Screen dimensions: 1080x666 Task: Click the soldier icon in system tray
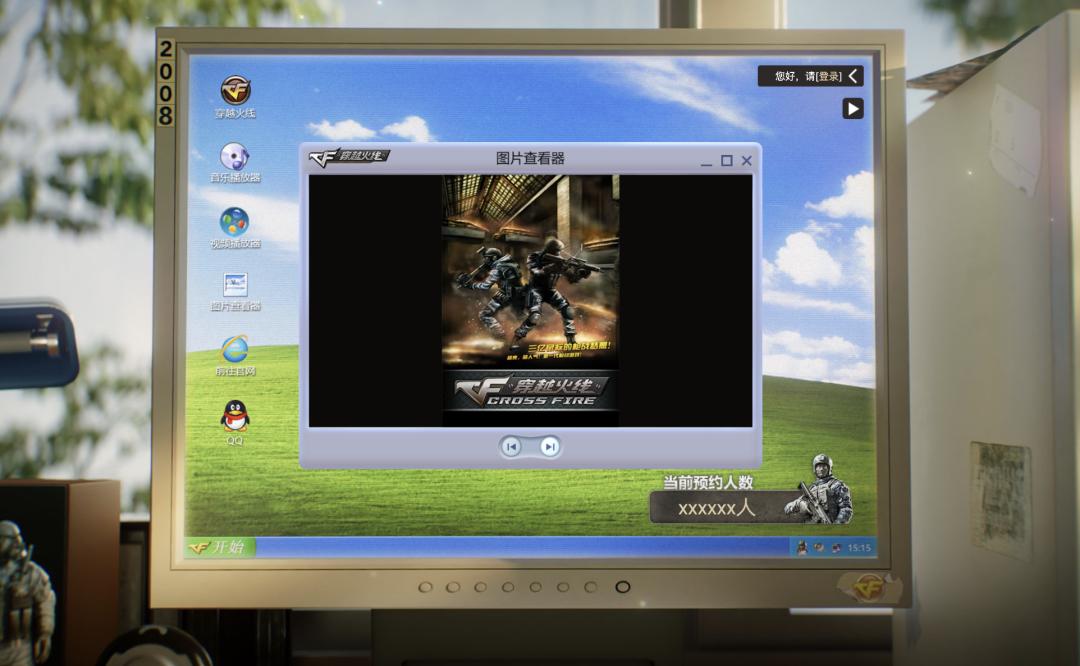[x=802, y=548]
